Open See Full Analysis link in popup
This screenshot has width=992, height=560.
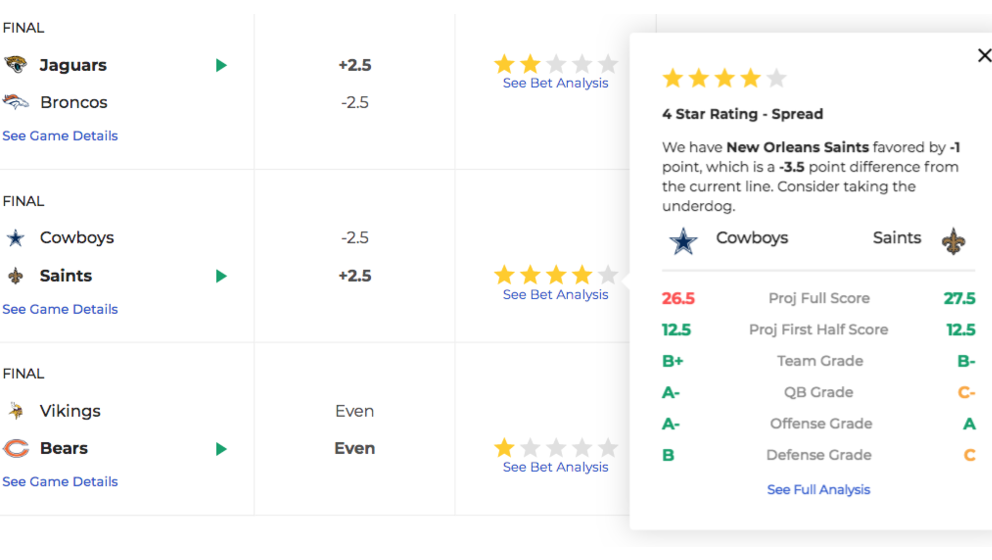tap(819, 490)
